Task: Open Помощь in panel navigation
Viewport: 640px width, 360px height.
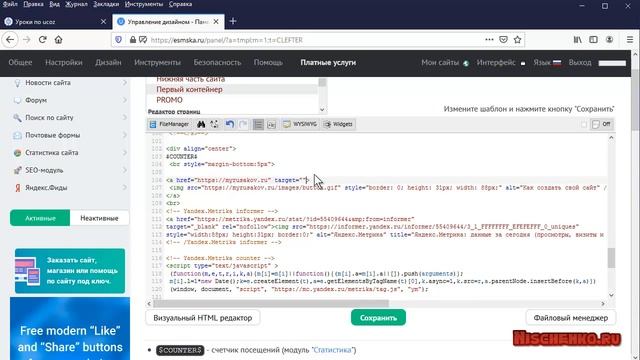Action: tap(268, 62)
